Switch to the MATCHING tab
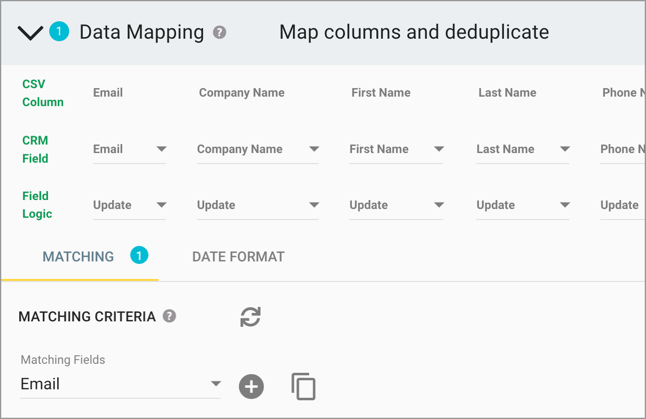This screenshot has height=419, width=646. pyautogui.click(x=80, y=257)
